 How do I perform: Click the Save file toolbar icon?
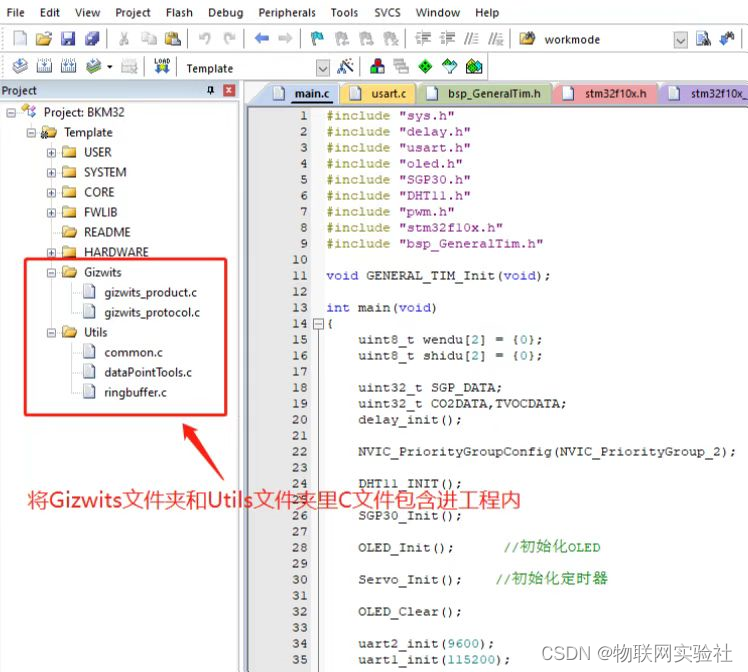(68, 39)
